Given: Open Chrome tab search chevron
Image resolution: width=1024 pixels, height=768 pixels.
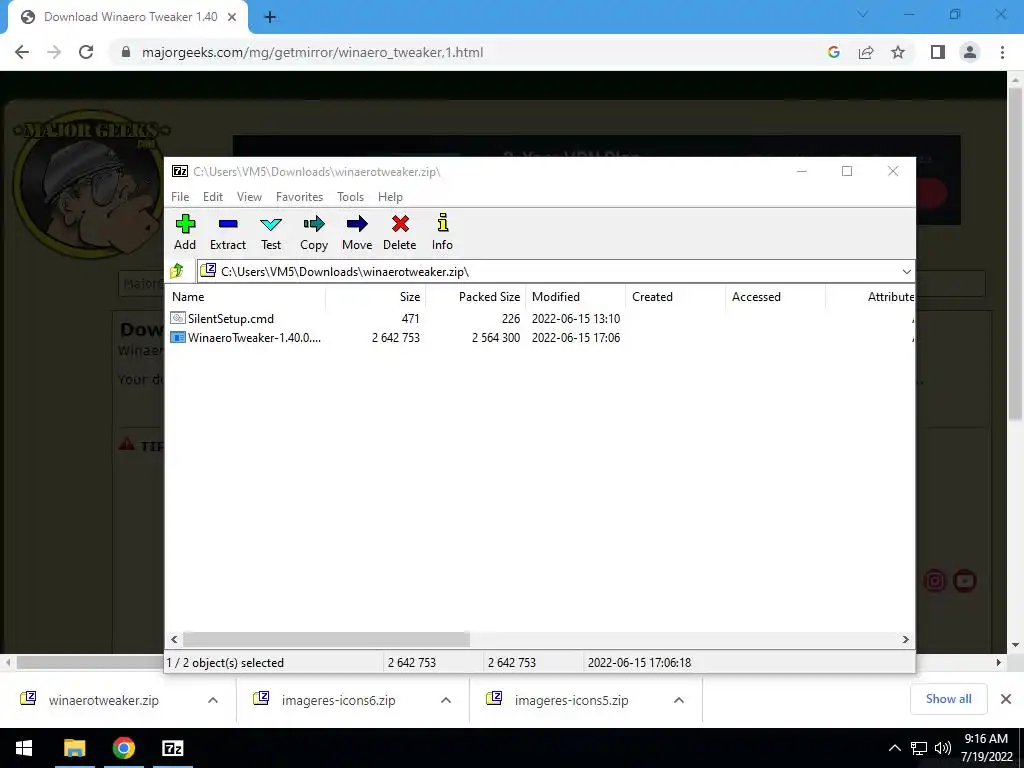Looking at the screenshot, I should pyautogui.click(x=863, y=14).
